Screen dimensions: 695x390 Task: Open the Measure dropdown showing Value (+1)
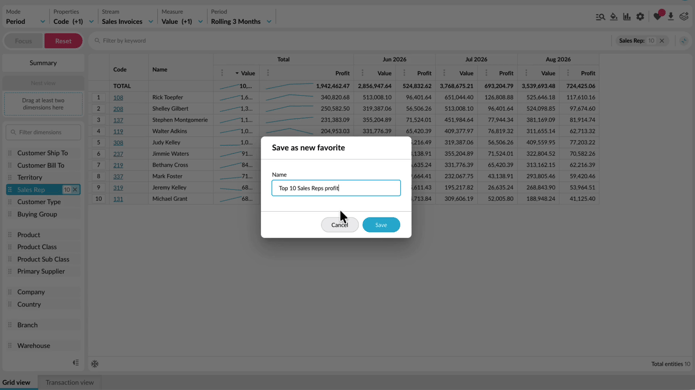182,17
